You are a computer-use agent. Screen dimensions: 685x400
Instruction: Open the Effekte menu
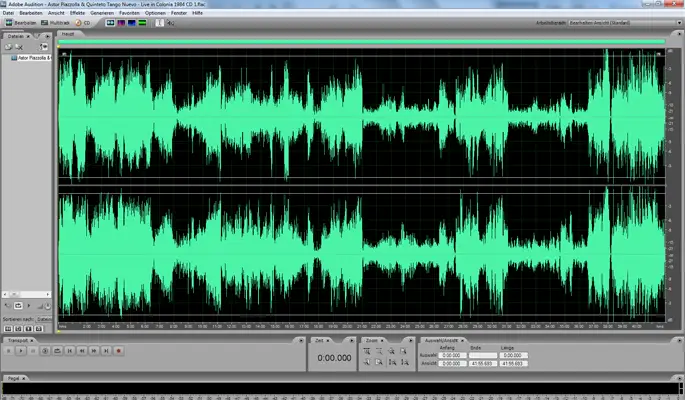[77, 13]
